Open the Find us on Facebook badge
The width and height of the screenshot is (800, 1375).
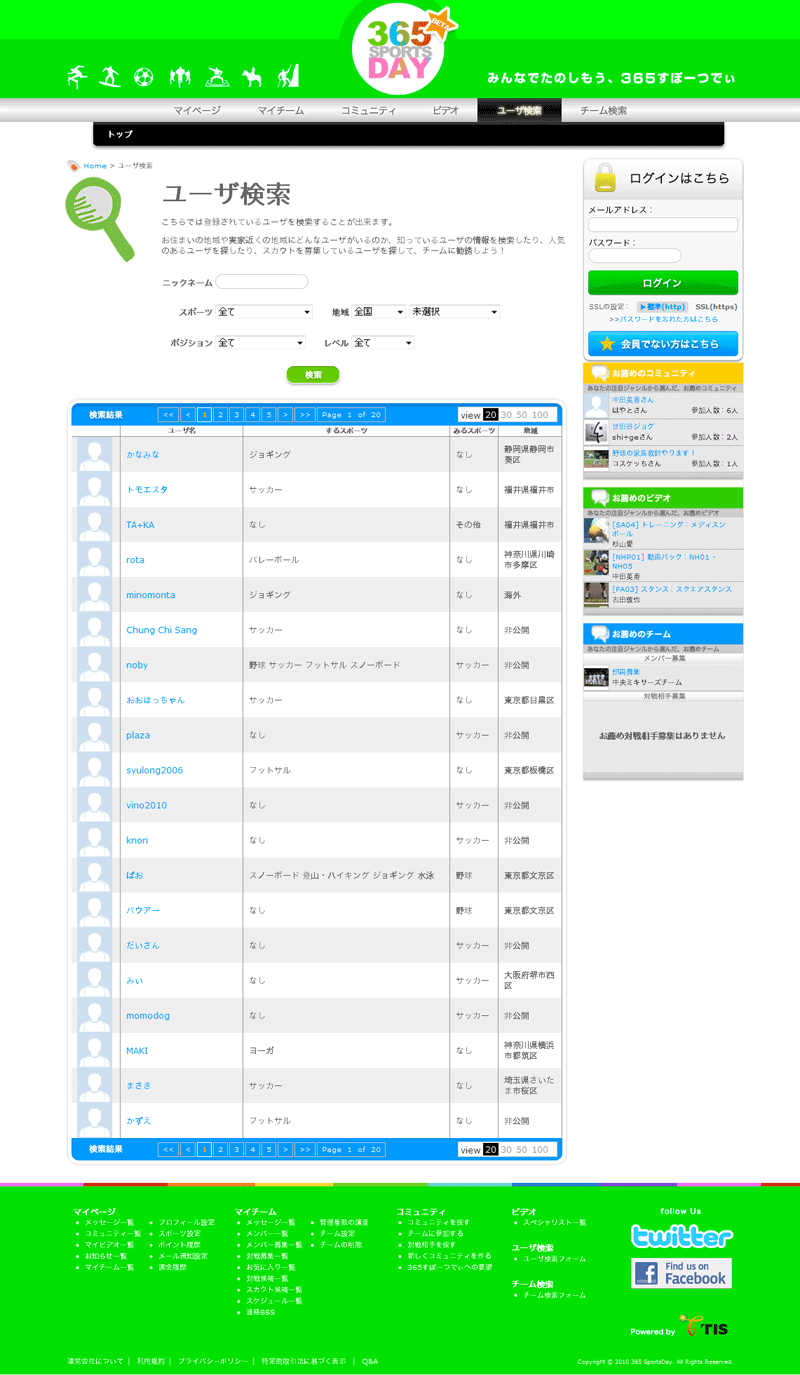click(681, 1273)
